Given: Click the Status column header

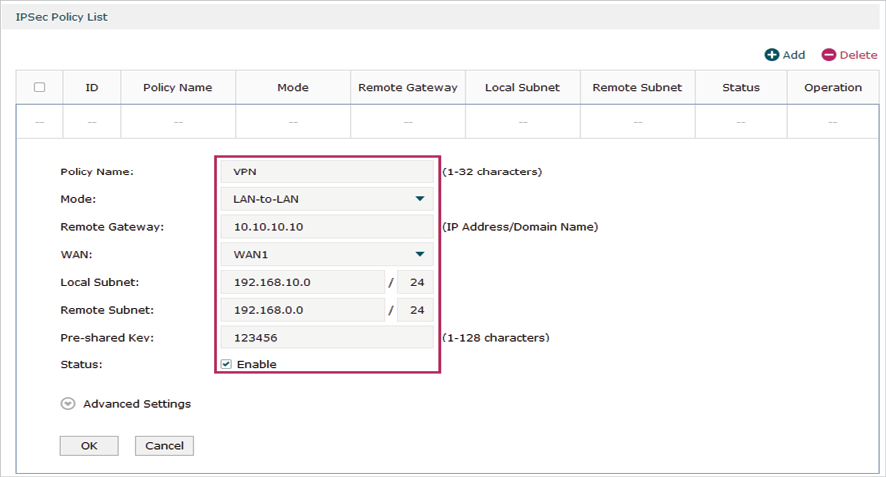Looking at the screenshot, I should 741,87.
